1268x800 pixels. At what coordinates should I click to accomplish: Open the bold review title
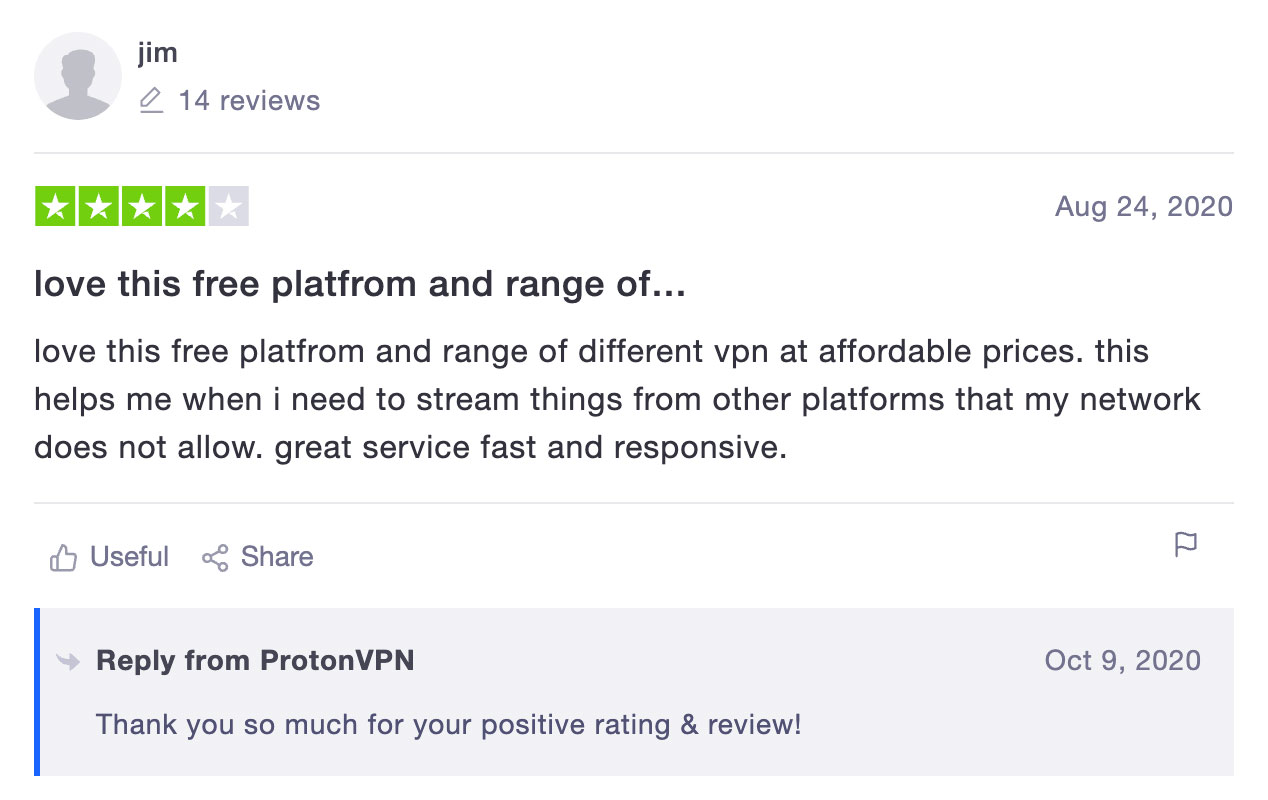pyautogui.click(x=360, y=286)
